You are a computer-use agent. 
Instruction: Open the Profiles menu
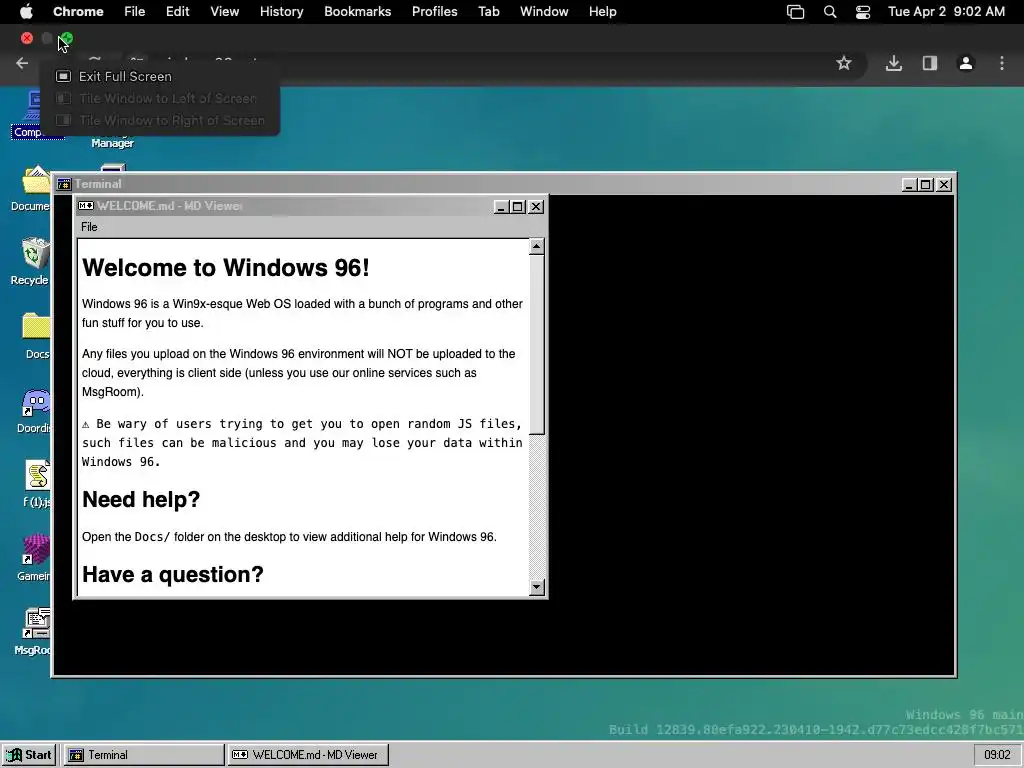pos(434,12)
